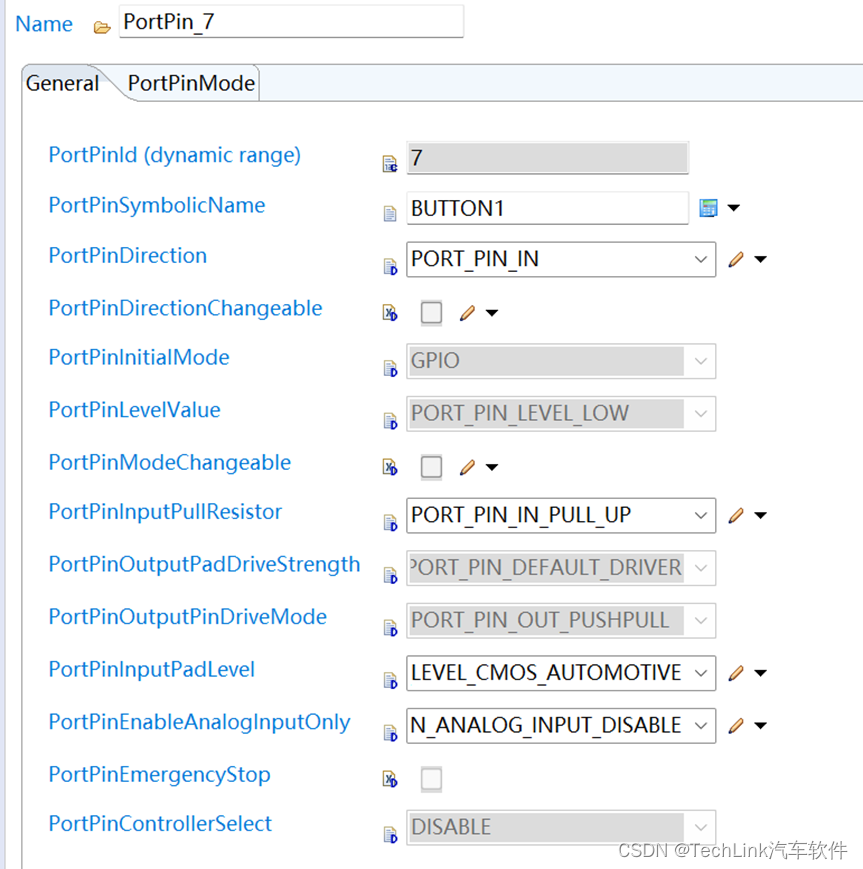Open the PortPinInputPadLevel LEVEL_CMOS_AUTOMOTIVE dropdown
Viewport: 863px width, 869px height.
[561, 673]
